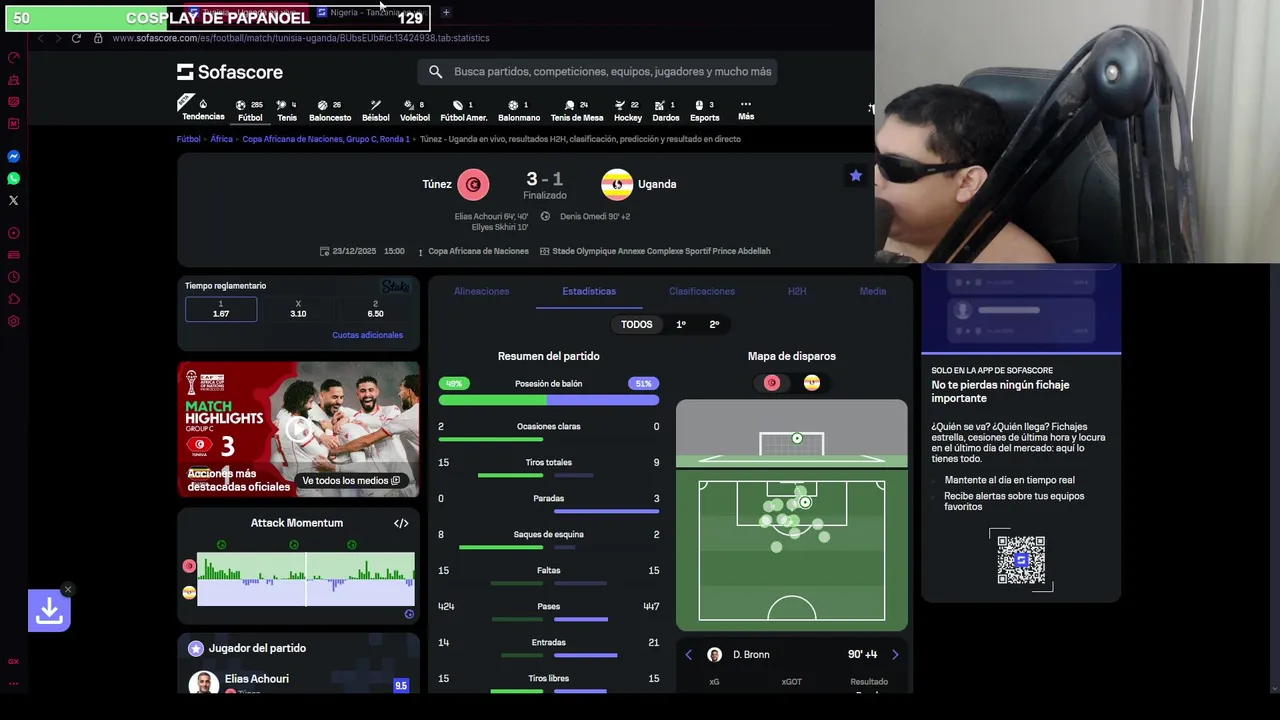
Task: Reload the page
Action: point(76,38)
